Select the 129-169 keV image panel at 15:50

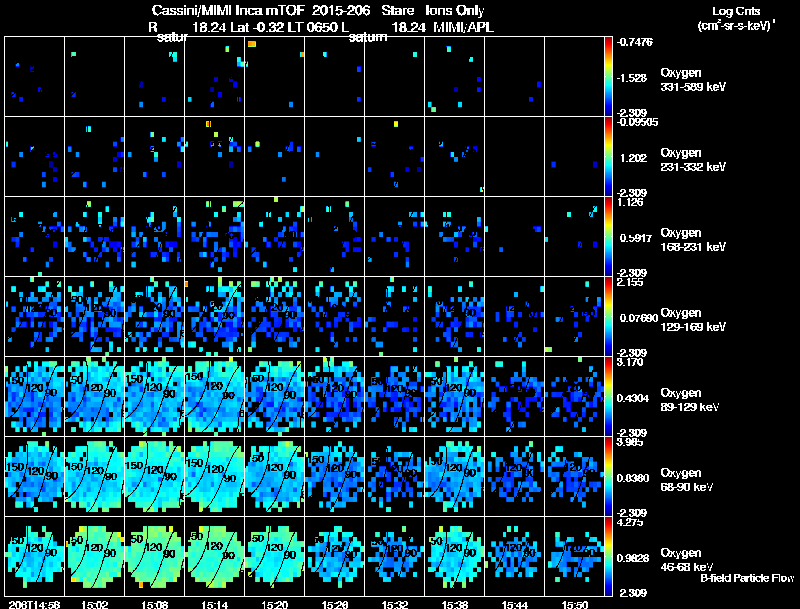[x=574, y=316]
